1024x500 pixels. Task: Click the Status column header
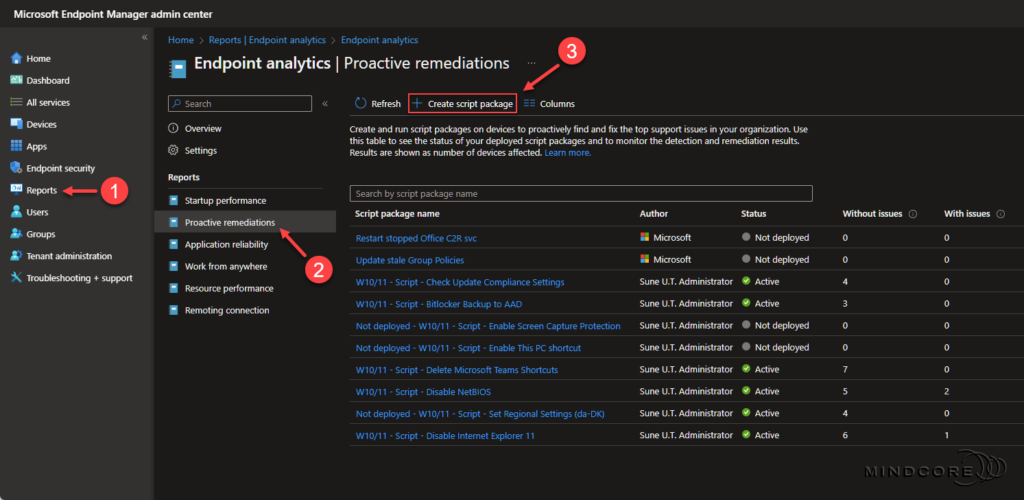tap(754, 214)
